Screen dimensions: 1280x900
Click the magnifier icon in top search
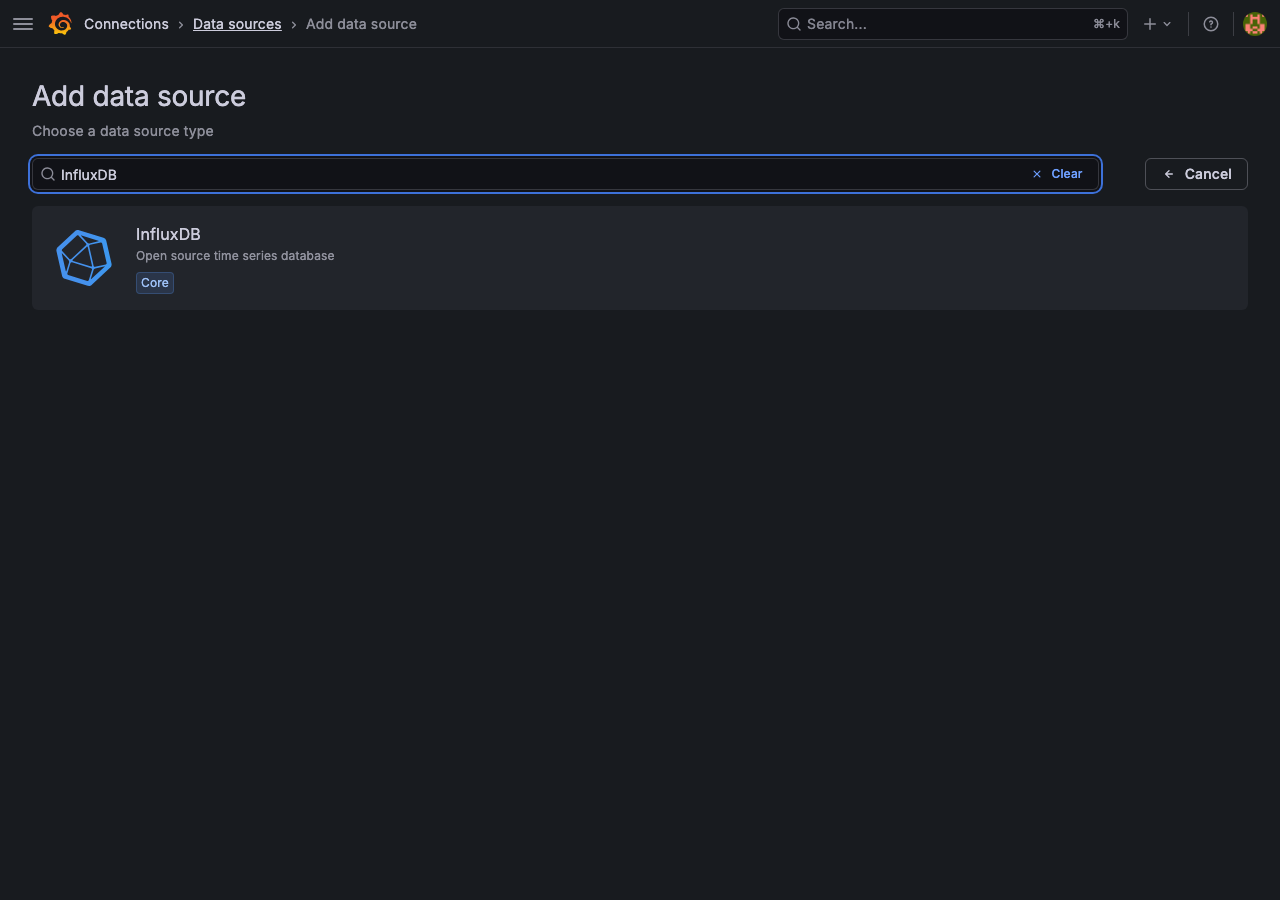794,24
